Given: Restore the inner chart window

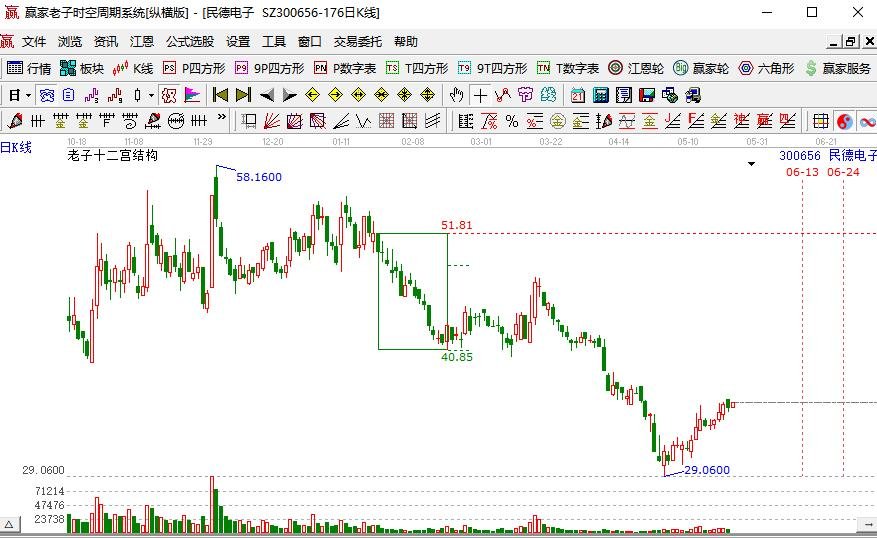Looking at the screenshot, I should point(851,42).
